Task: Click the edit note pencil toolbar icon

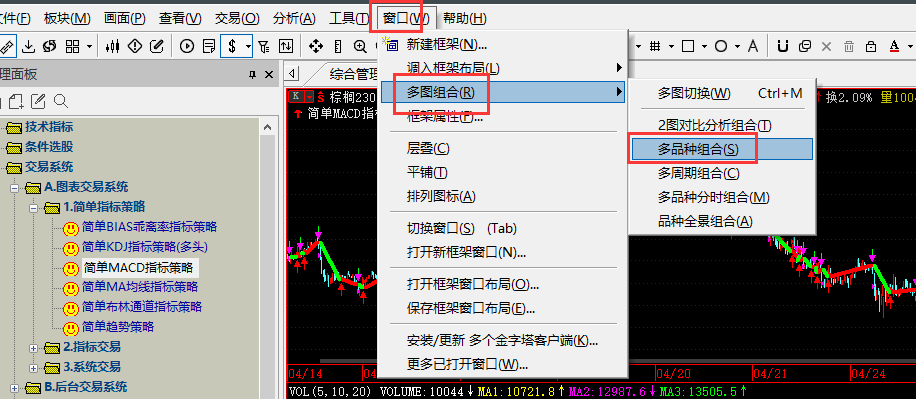Action: click(x=156, y=46)
